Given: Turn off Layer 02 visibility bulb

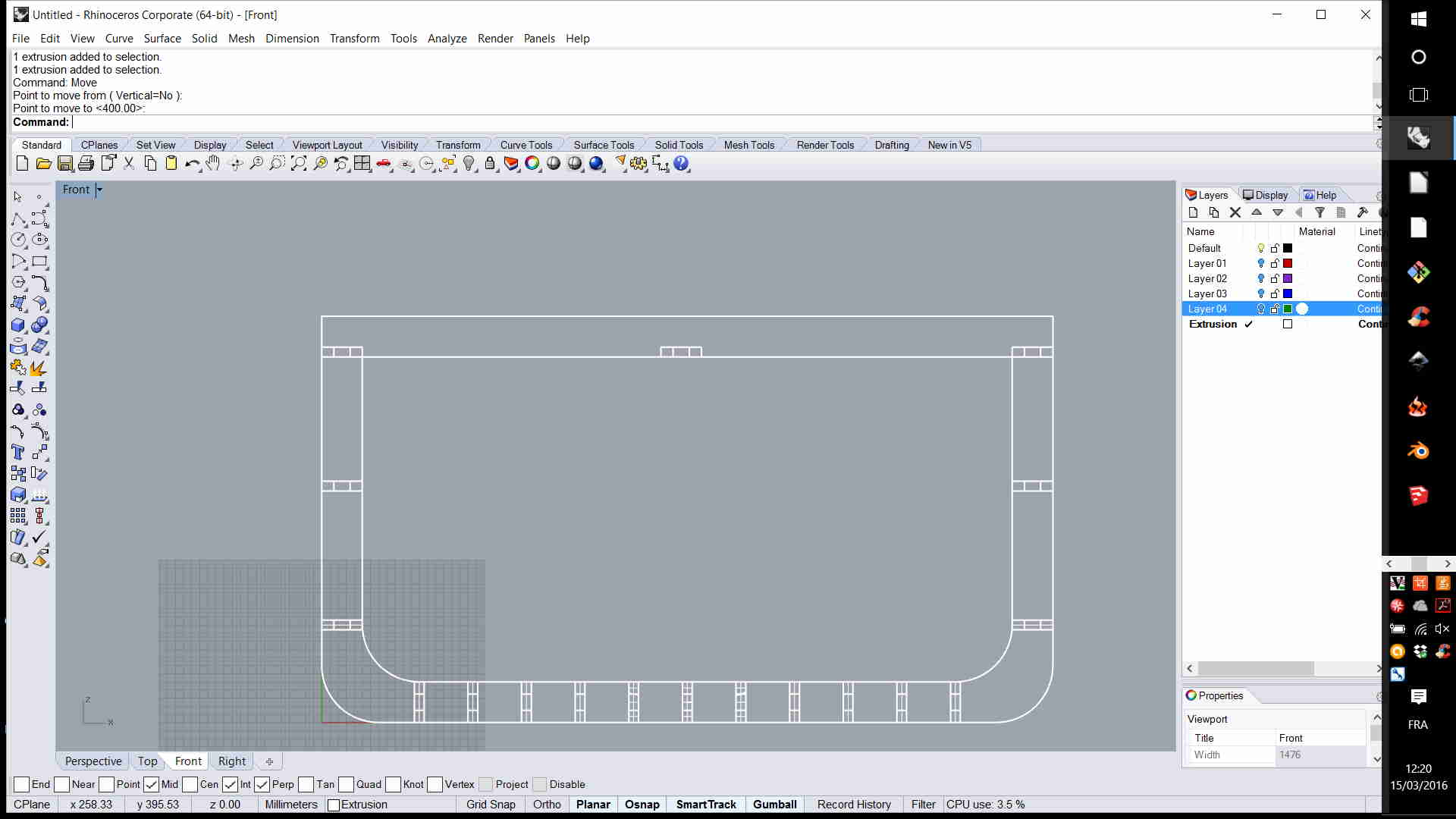Looking at the screenshot, I should tap(1261, 278).
